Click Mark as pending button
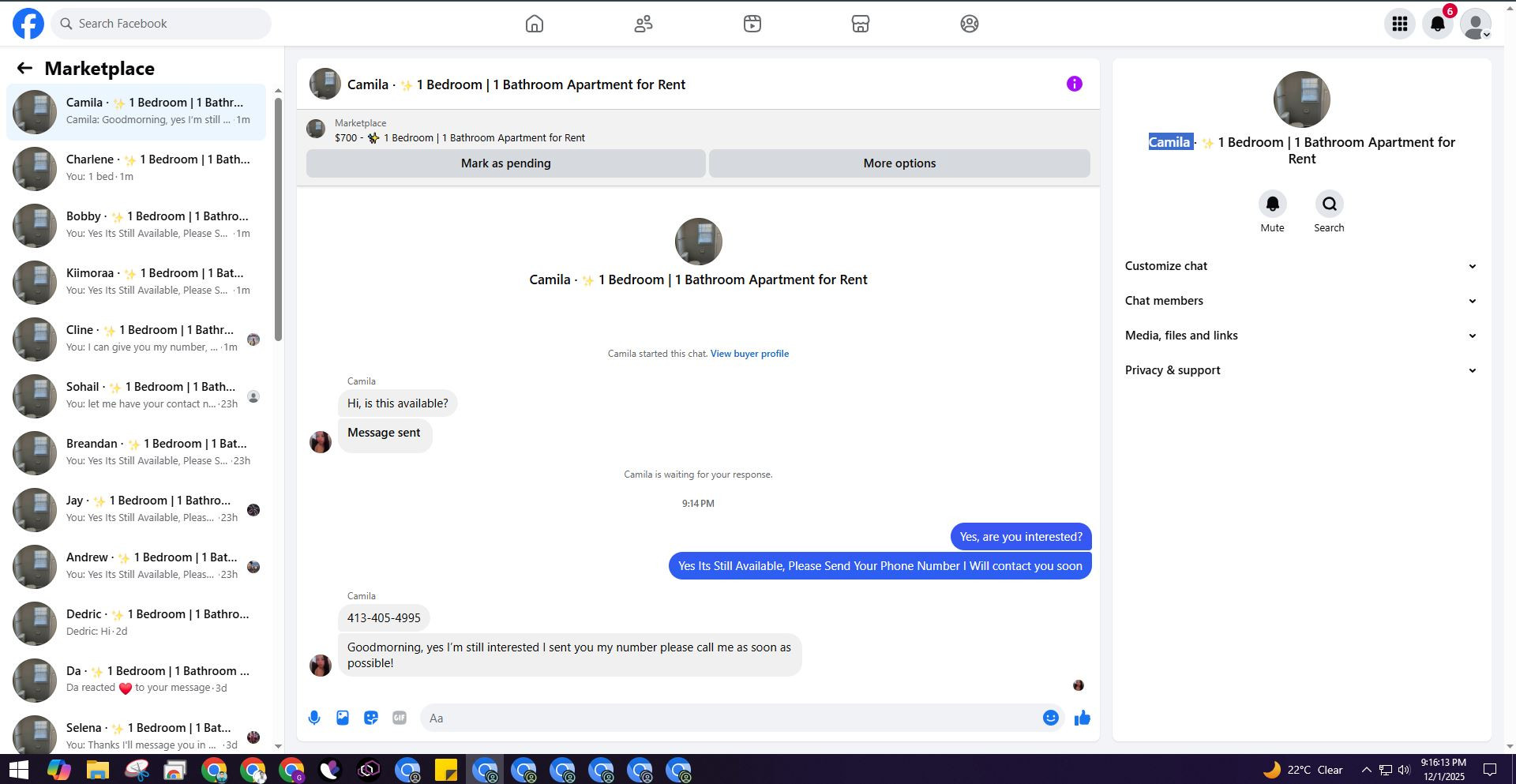Image resolution: width=1516 pixels, height=784 pixels. pyautogui.click(x=506, y=163)
